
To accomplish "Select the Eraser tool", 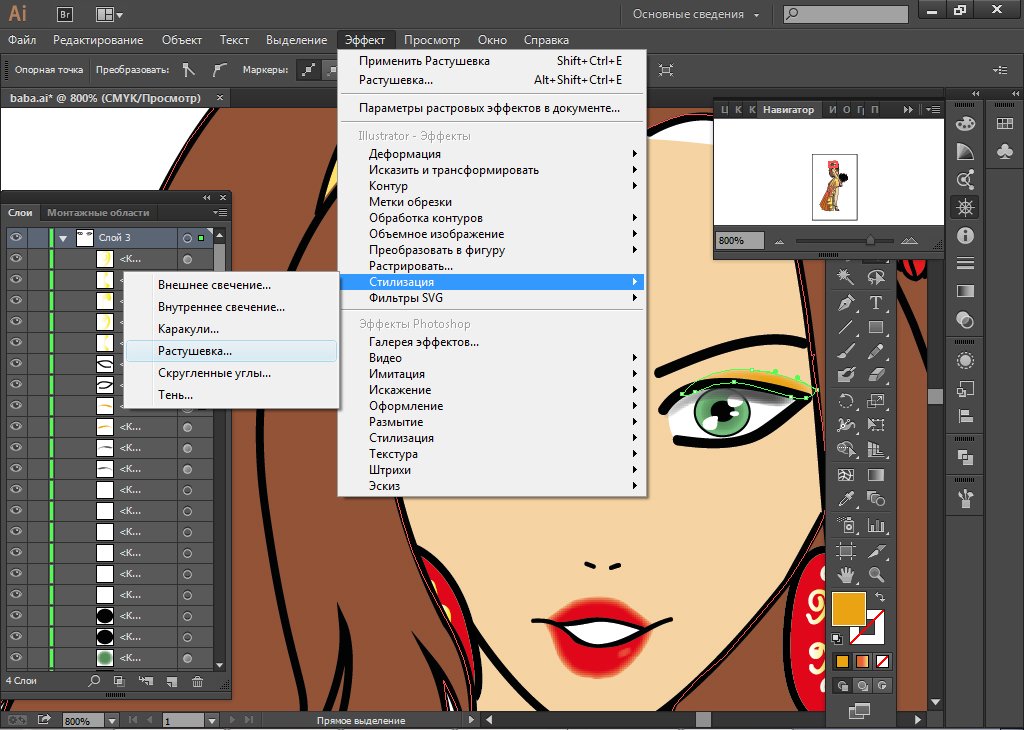I will (876, 375).
